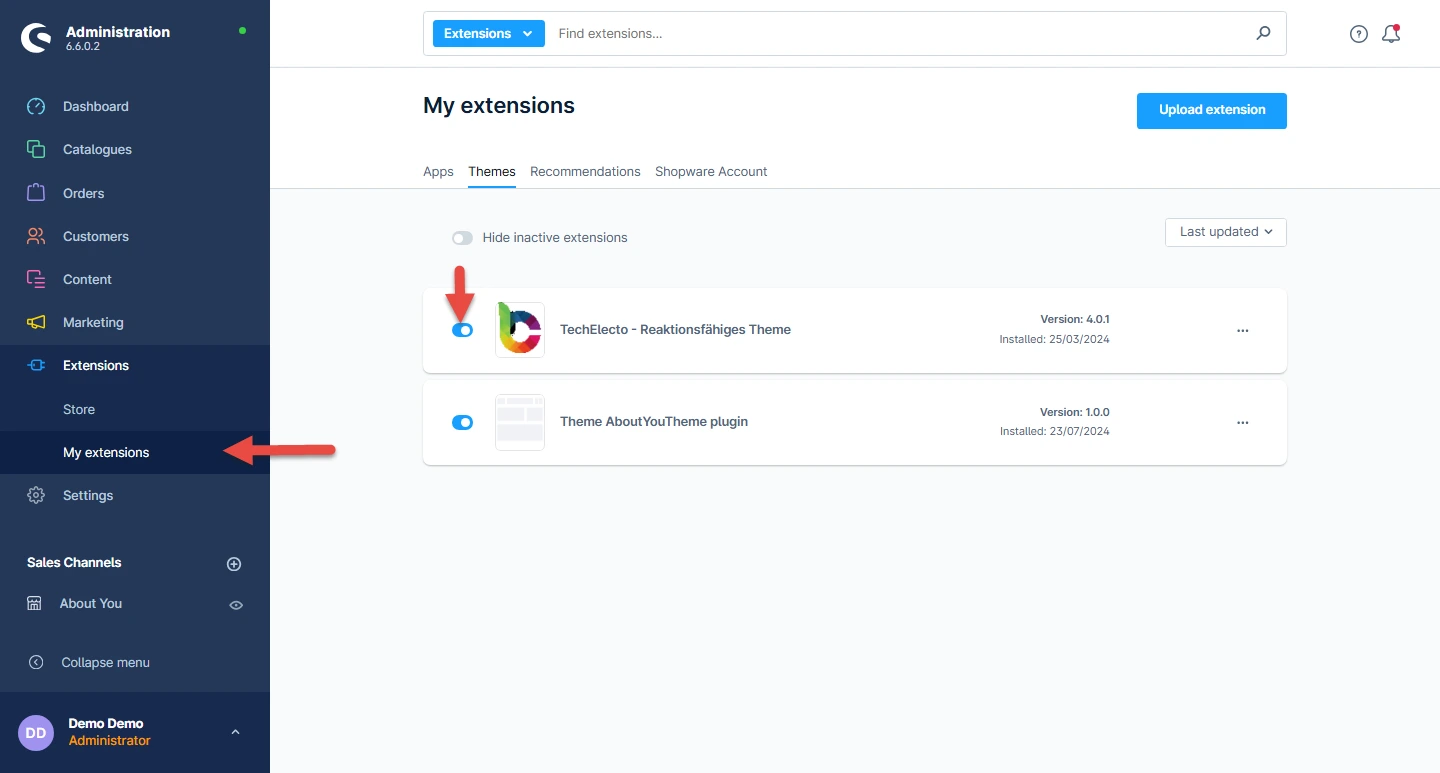The image size is (1440, 773).
Task: Expand the Demo Demo user menu
Action: click(235, 732)
